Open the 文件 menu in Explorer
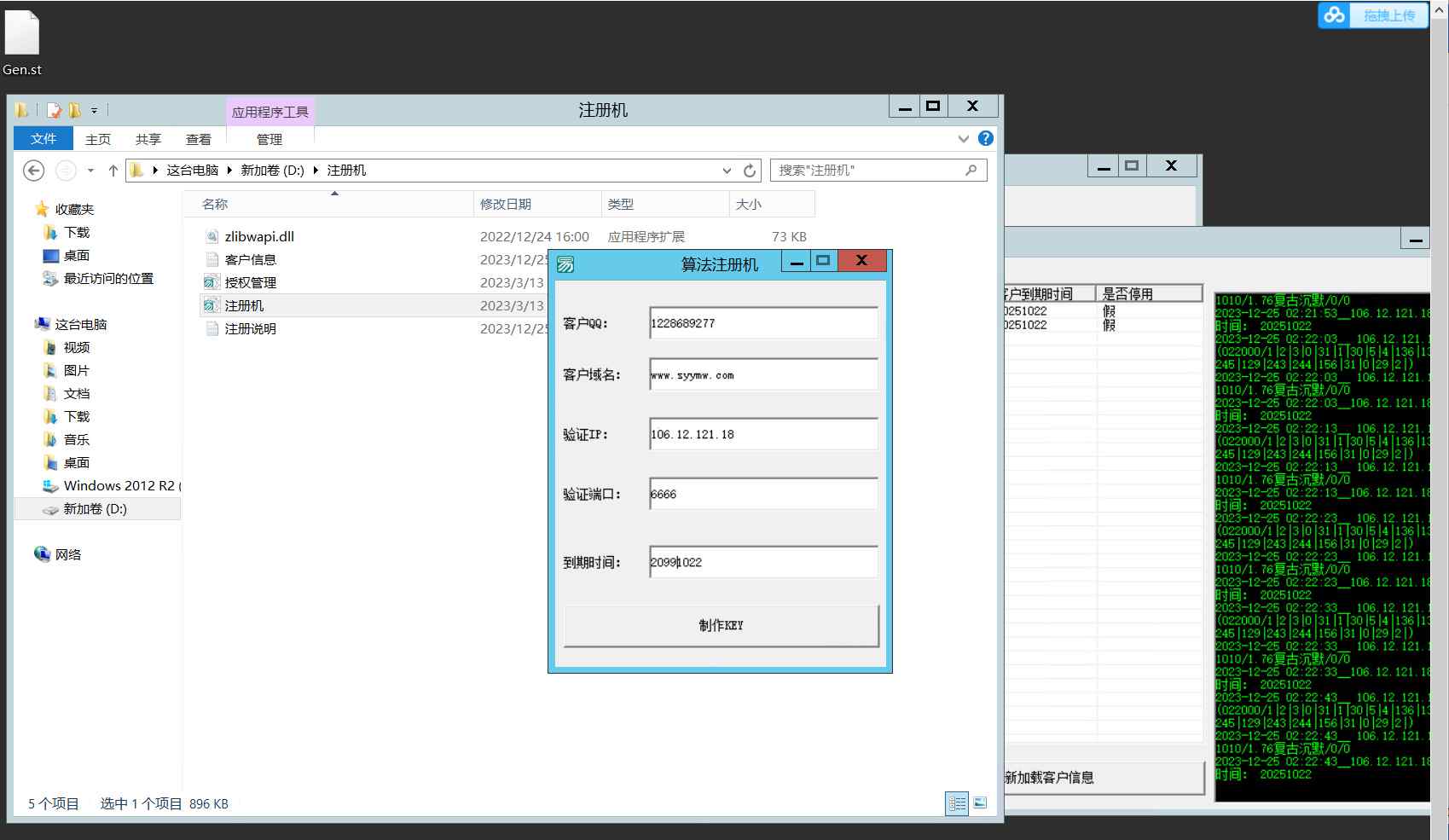1449x840 pixels. tap(43, 138)
